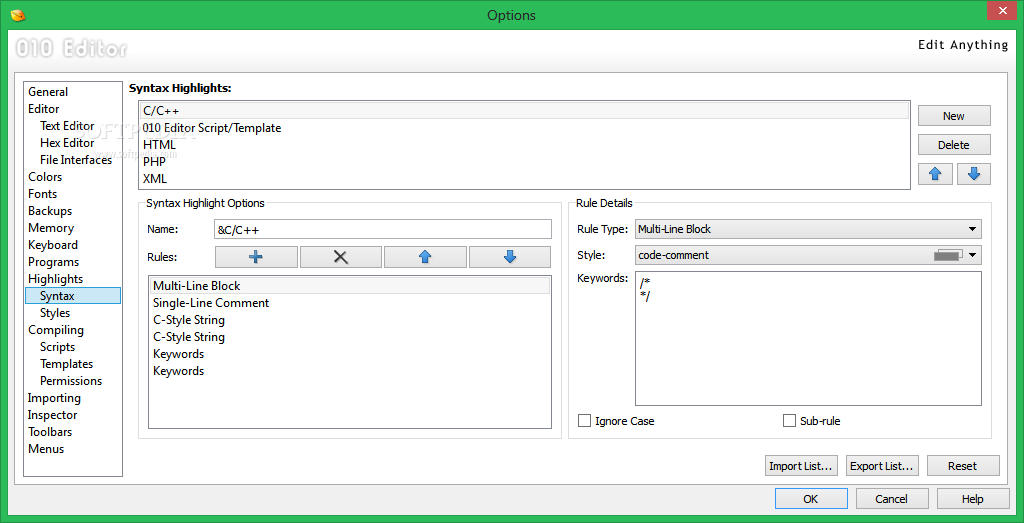The width and height of the screenshot is (1024, 523).
Task: Open File Interfaces options
Action: pyautogui.click(x=76, y=160)
